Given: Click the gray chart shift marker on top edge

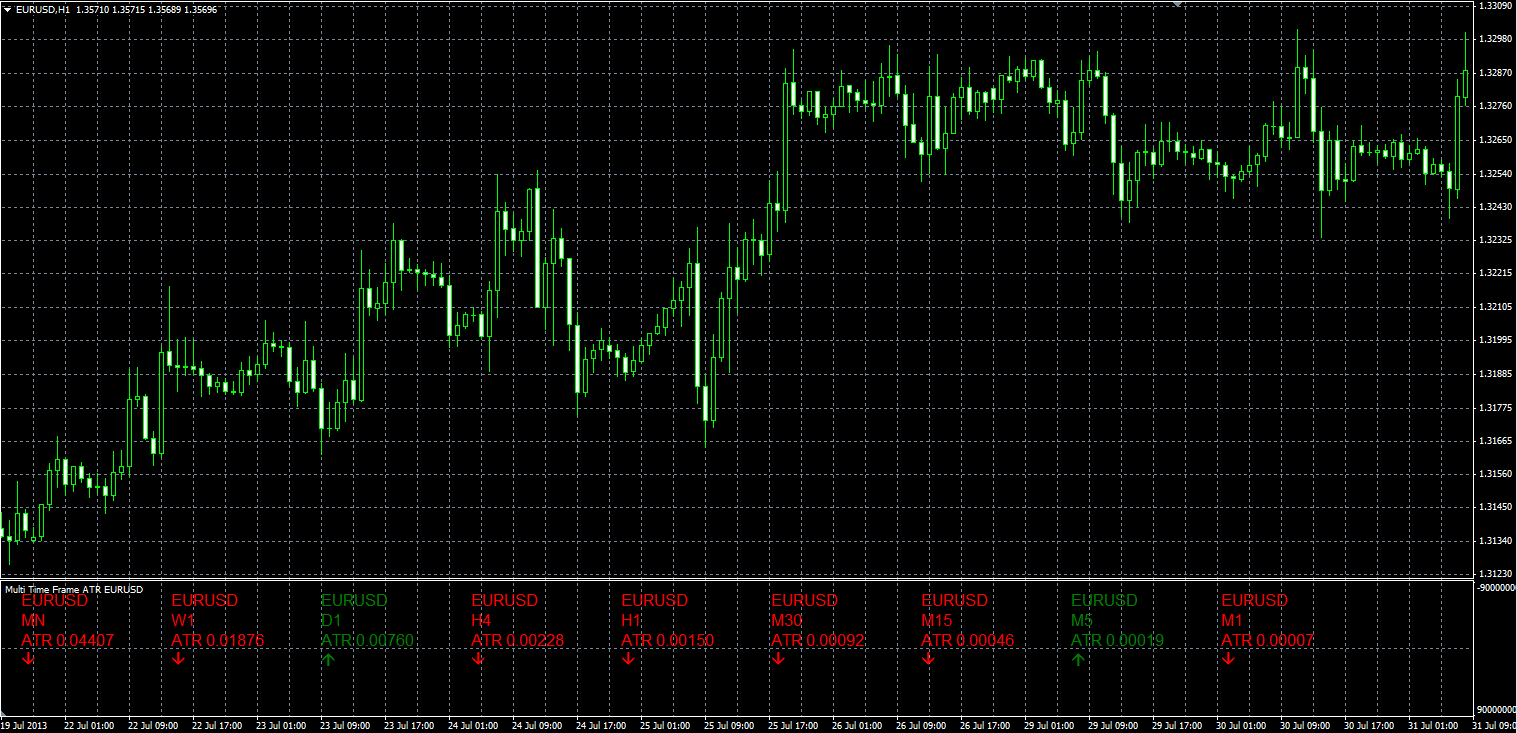Looking at the screenshot, I should (1177, 4).
